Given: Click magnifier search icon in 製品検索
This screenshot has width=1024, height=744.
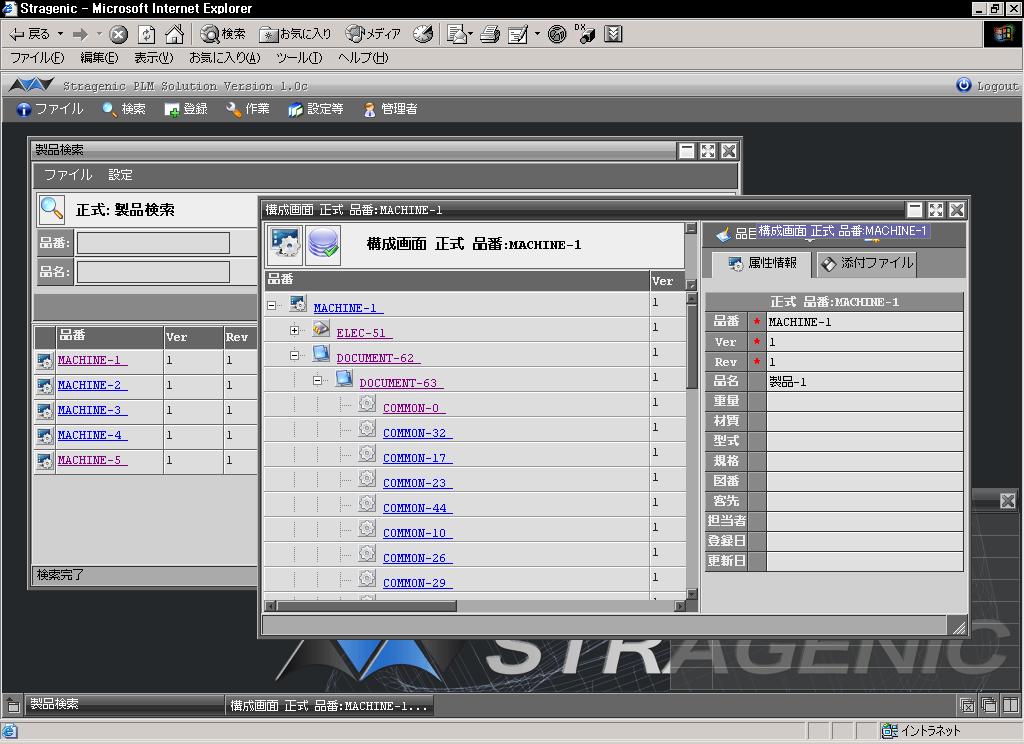Looking at the screenshot, I should pos(52,210).
